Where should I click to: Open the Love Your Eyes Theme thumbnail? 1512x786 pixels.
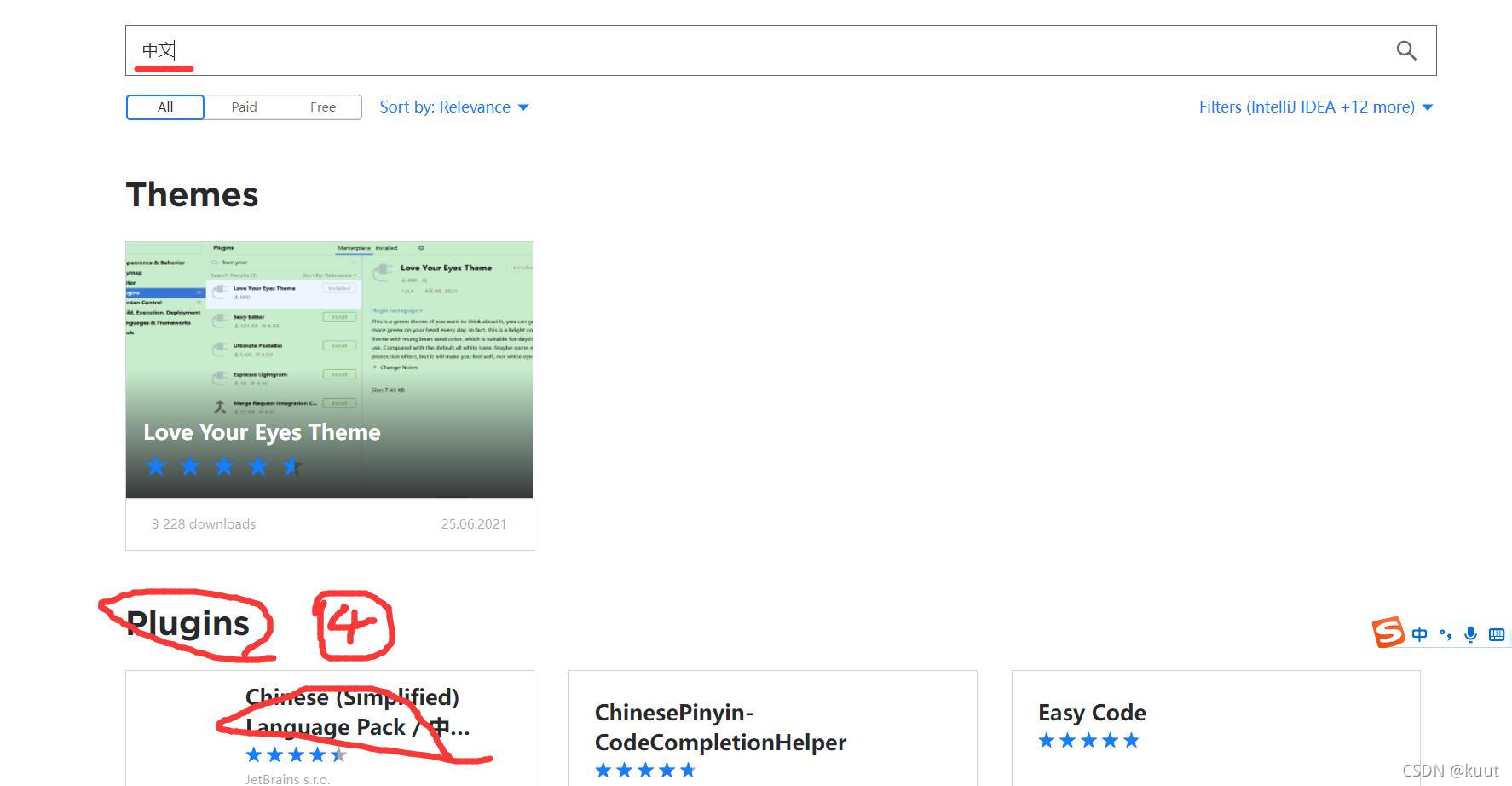click(329, 369)
